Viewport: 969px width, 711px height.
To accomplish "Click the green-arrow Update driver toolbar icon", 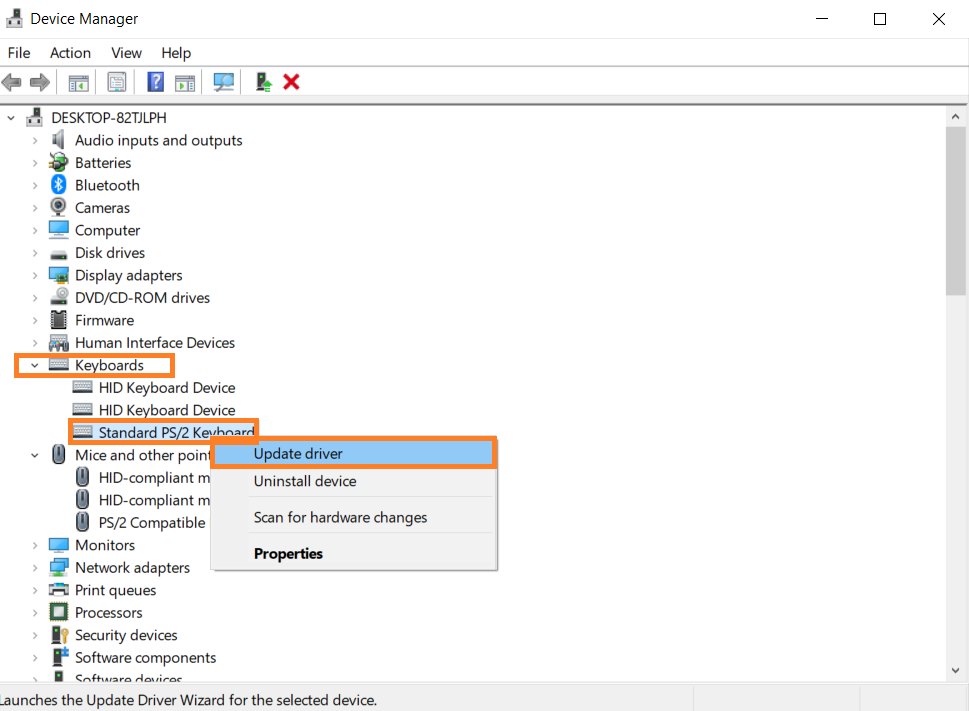I will pos(263,82).
